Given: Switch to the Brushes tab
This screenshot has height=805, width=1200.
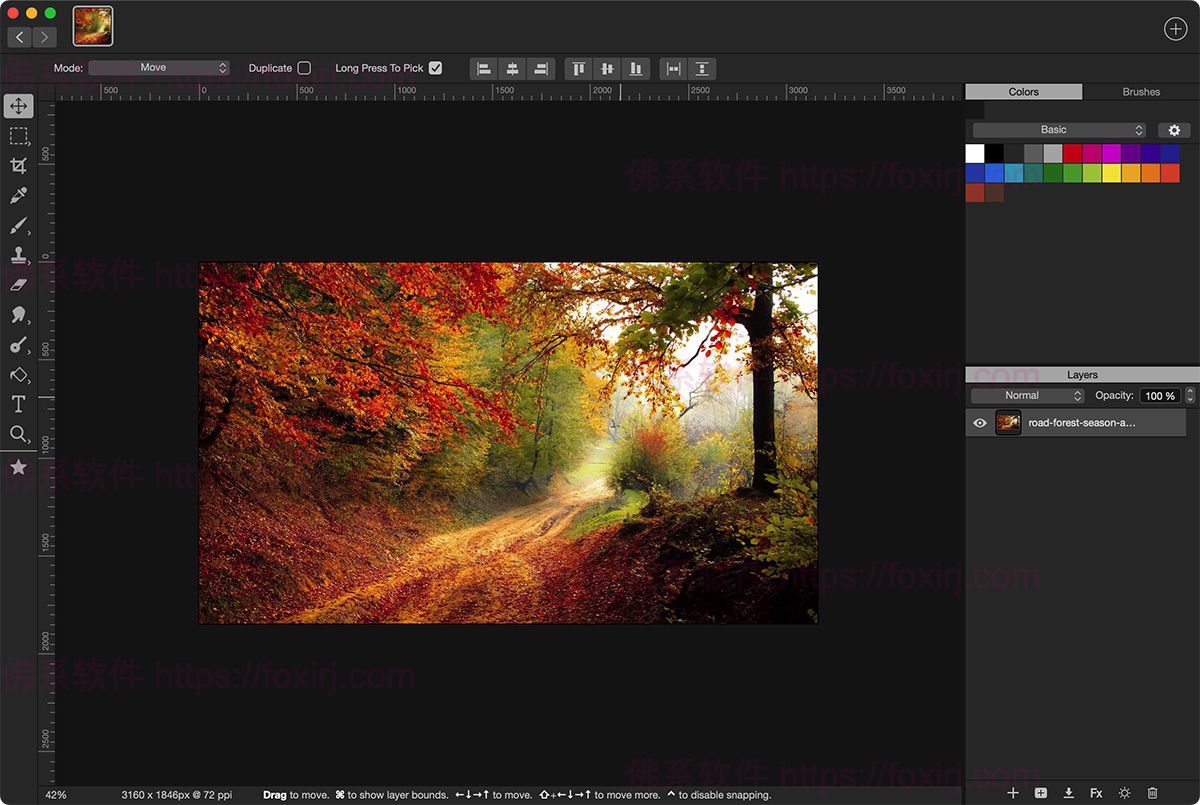Looking at the screenshot, I should coord(1139,91).
